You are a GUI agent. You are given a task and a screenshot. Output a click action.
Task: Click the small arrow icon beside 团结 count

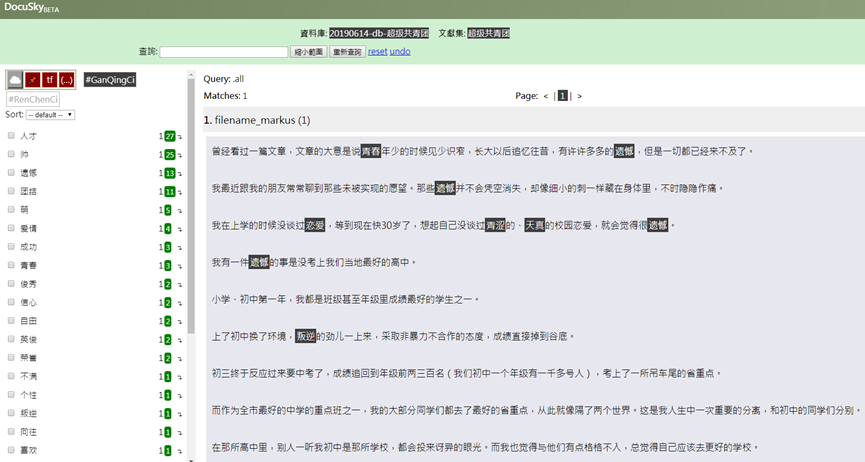coord(180,192)
